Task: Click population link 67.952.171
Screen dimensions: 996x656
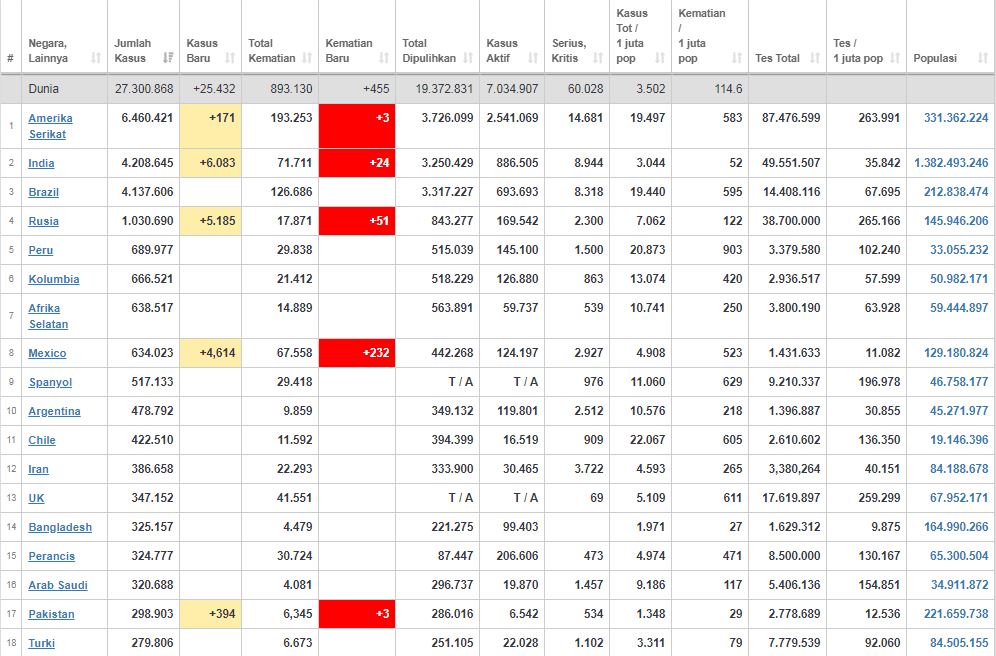Action: click(x=959, y=498)
